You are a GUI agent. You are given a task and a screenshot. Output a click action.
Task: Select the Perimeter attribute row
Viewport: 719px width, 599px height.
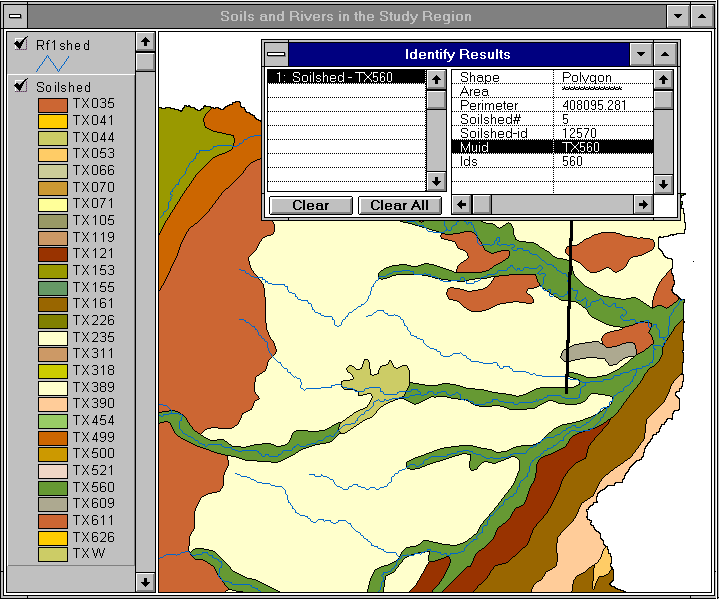552,105
